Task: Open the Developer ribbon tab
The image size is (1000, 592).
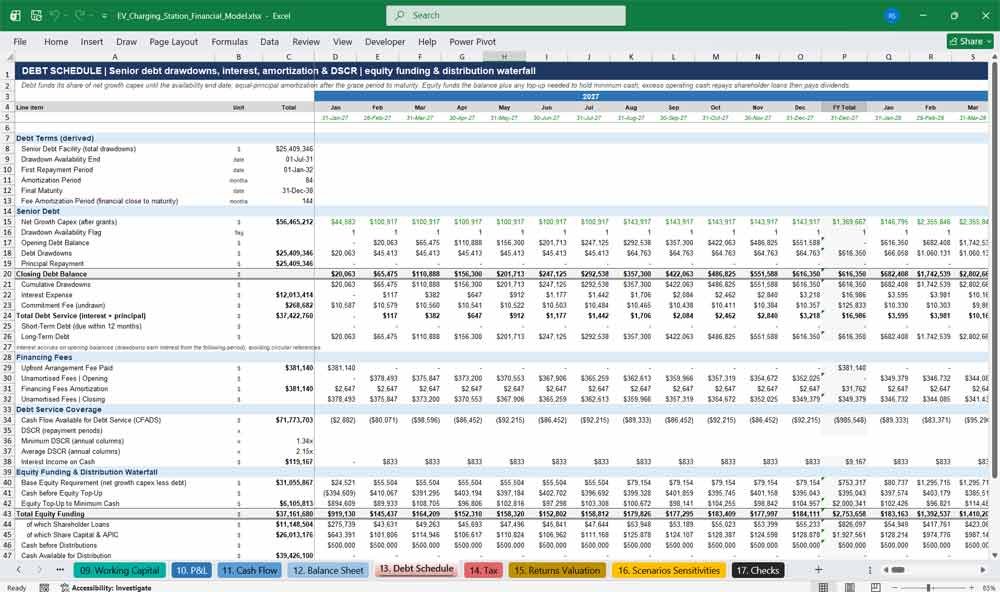Action: tap(385, 41)
